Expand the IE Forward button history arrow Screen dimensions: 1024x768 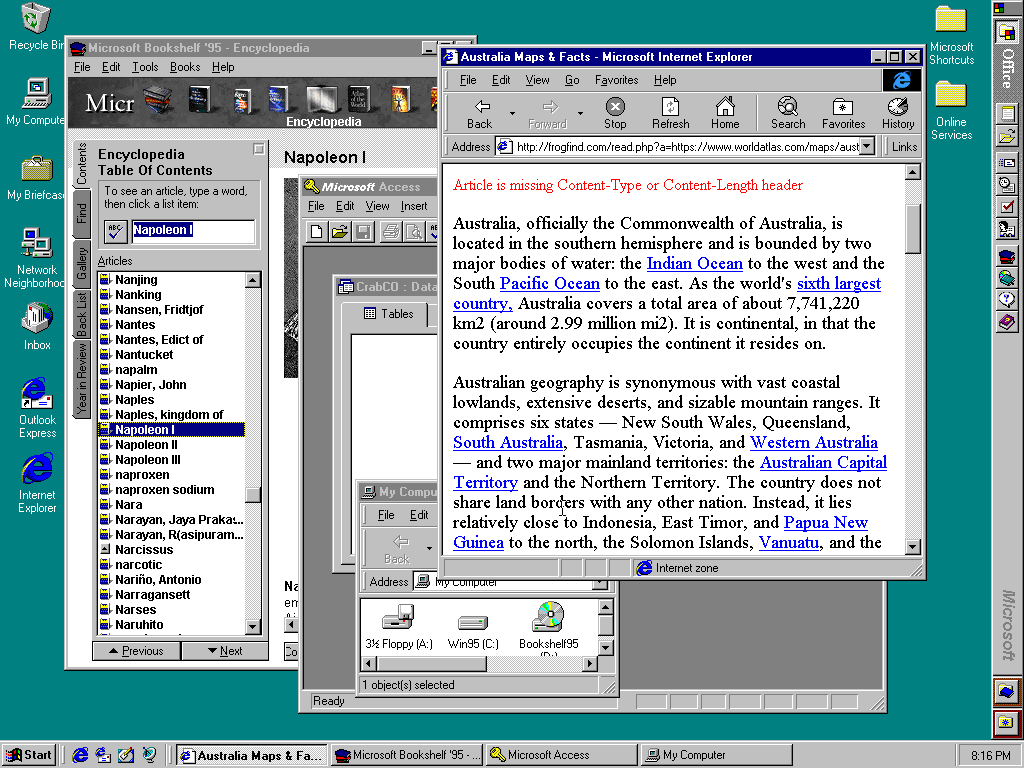click(x=580, y=113)
